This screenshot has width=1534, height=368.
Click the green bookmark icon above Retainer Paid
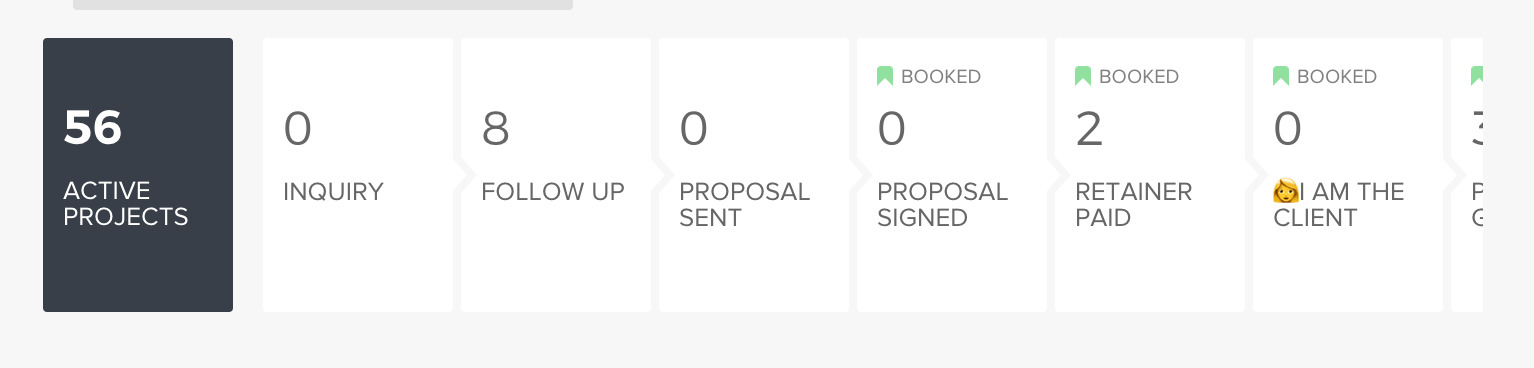(1082, 76)
